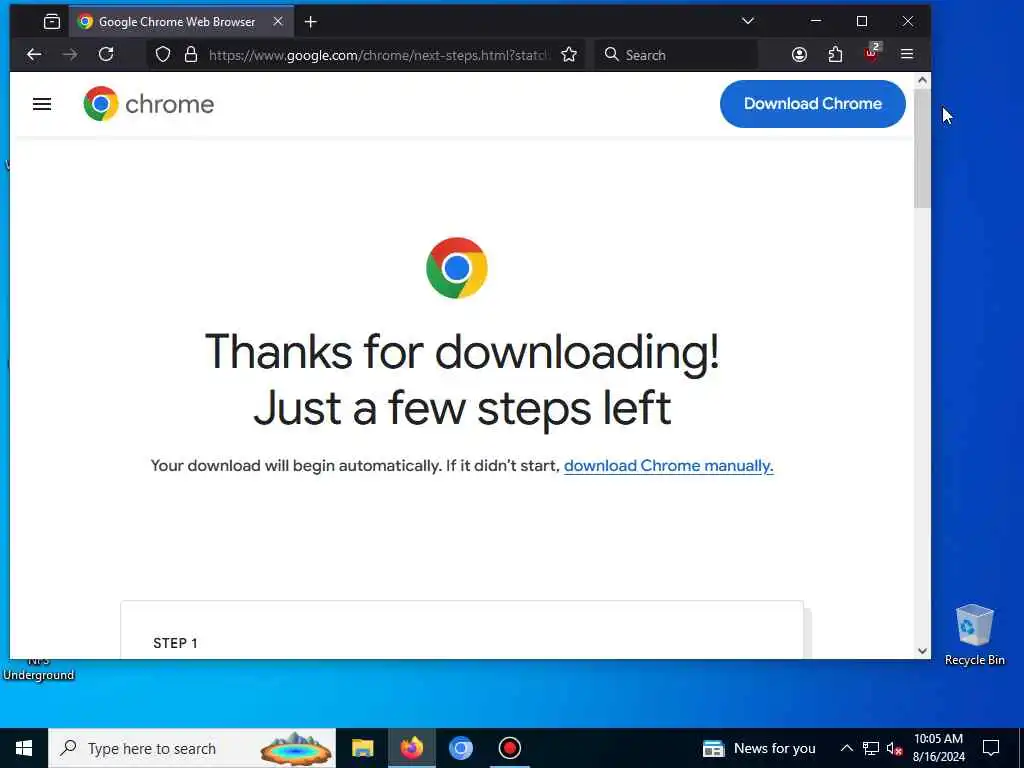Click the large Chrome logo image

(x=456, y=268)
